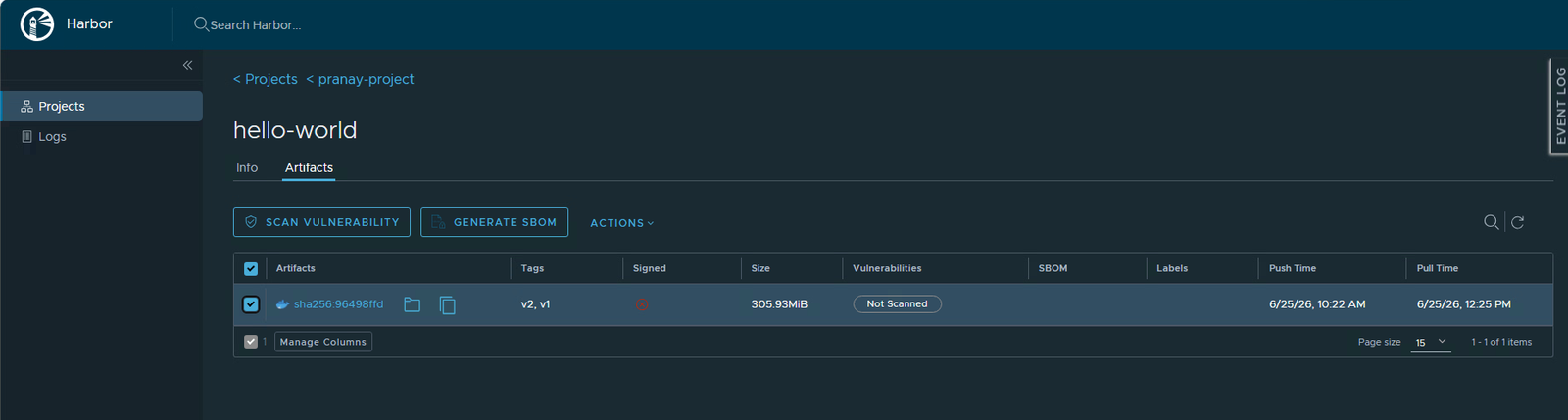Image resolution: width=1568 pixels, height=420 pixels.
Task: Click the hello-world repository heading
Action: 295,130
